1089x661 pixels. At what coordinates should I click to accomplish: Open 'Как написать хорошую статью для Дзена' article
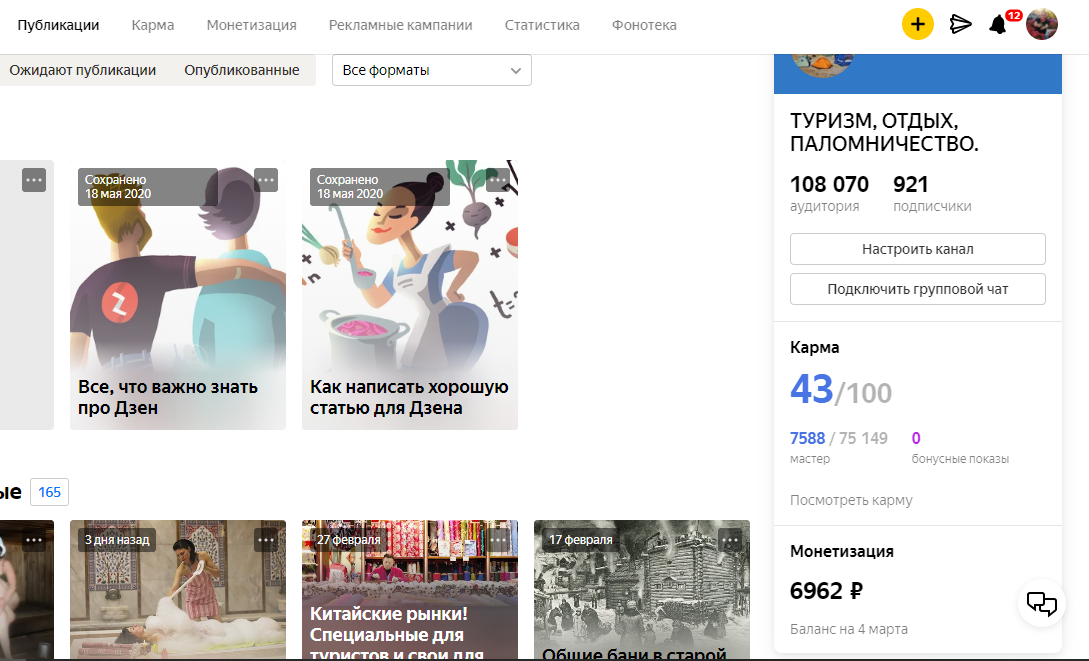point(410,295)
